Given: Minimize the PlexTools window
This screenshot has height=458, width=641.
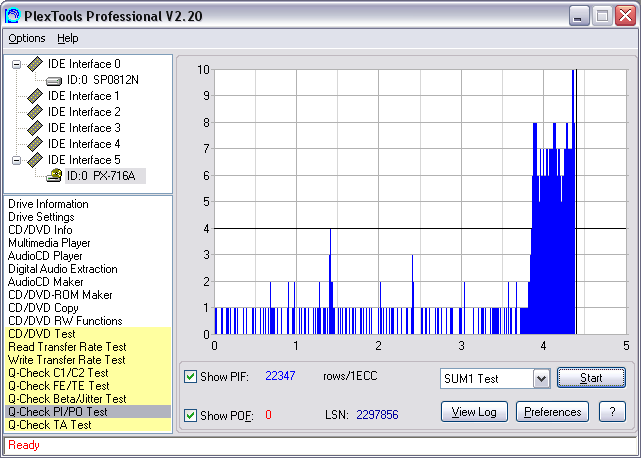Looking at the screenshot, I should (578, 16).
